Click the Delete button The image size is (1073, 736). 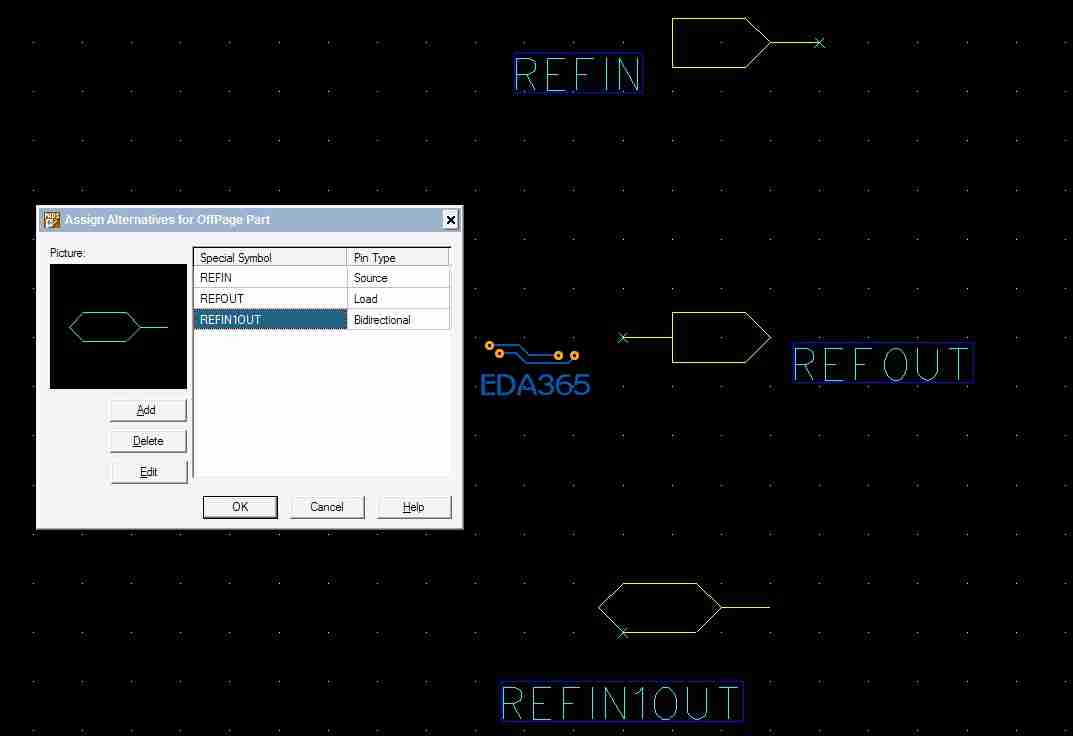(148, 441)
